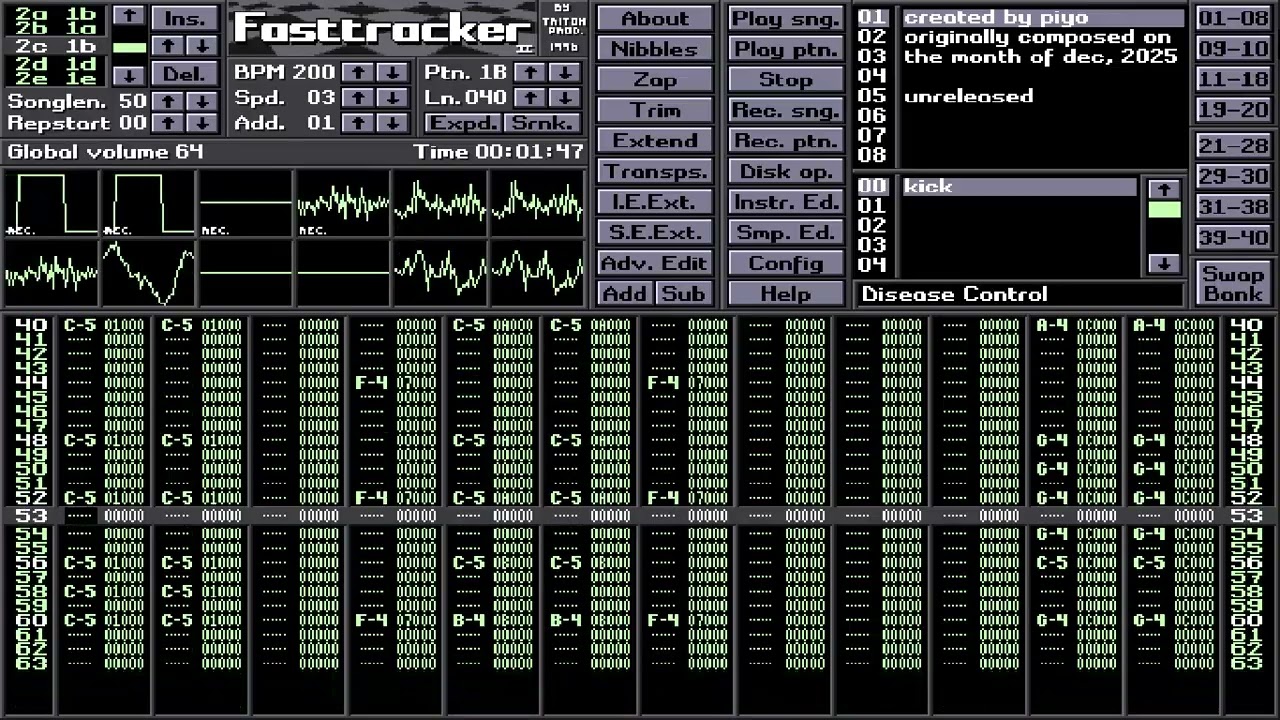Screen dimensions: 1280x720
Task: Decrease the pattern length Ln. with its down arrow
Action: tap(565, 97)
